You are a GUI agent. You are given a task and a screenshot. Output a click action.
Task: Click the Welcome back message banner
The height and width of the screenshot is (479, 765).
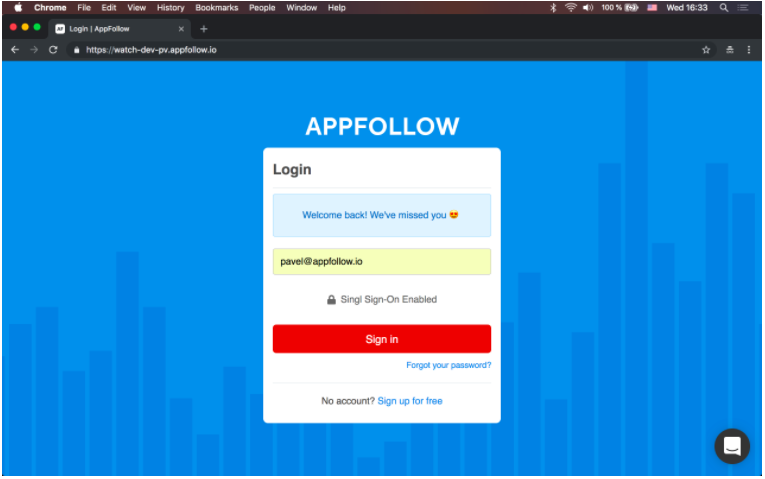pos(382,215)
